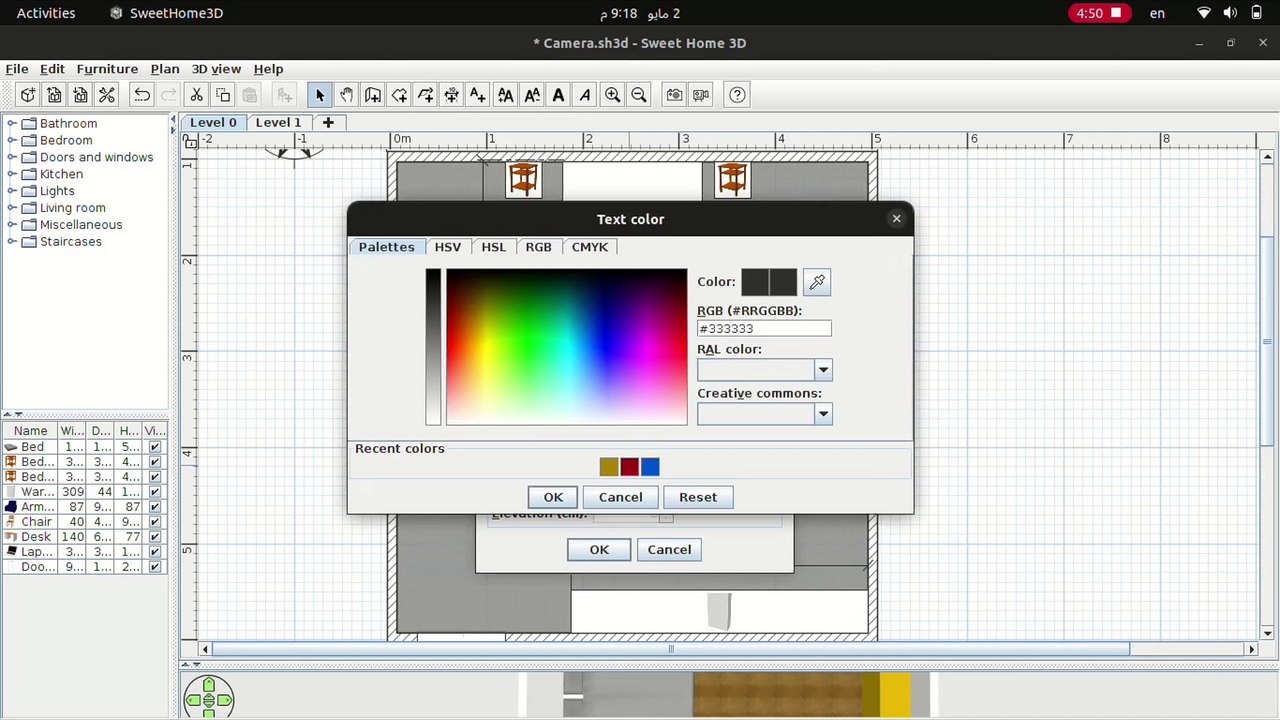Expand the Kitchen catalog category
Viewport: 1280px width, 720px height.
pyautogui.click(x=12, y=174)
